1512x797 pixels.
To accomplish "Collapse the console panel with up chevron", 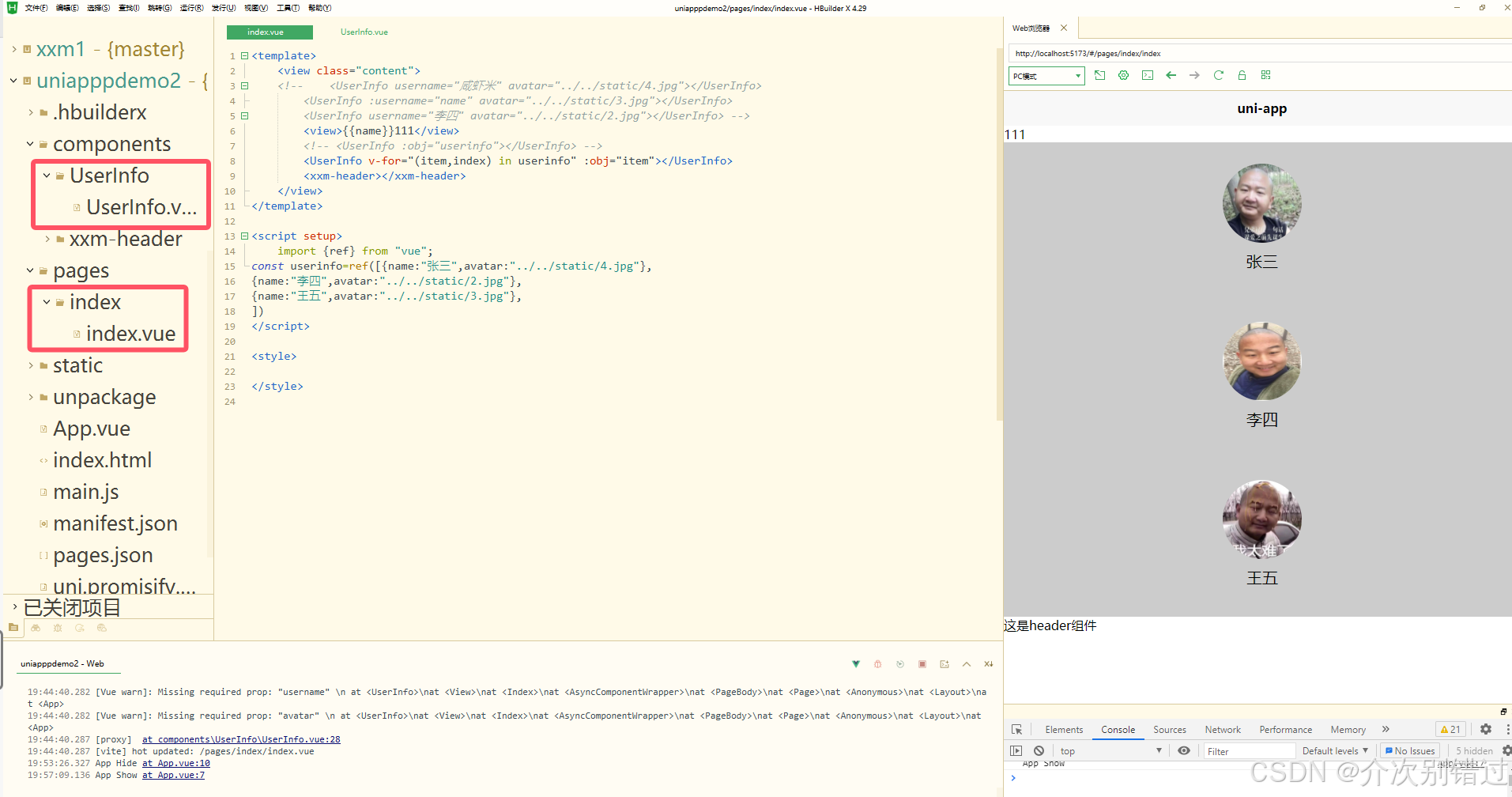I will 966,664.
